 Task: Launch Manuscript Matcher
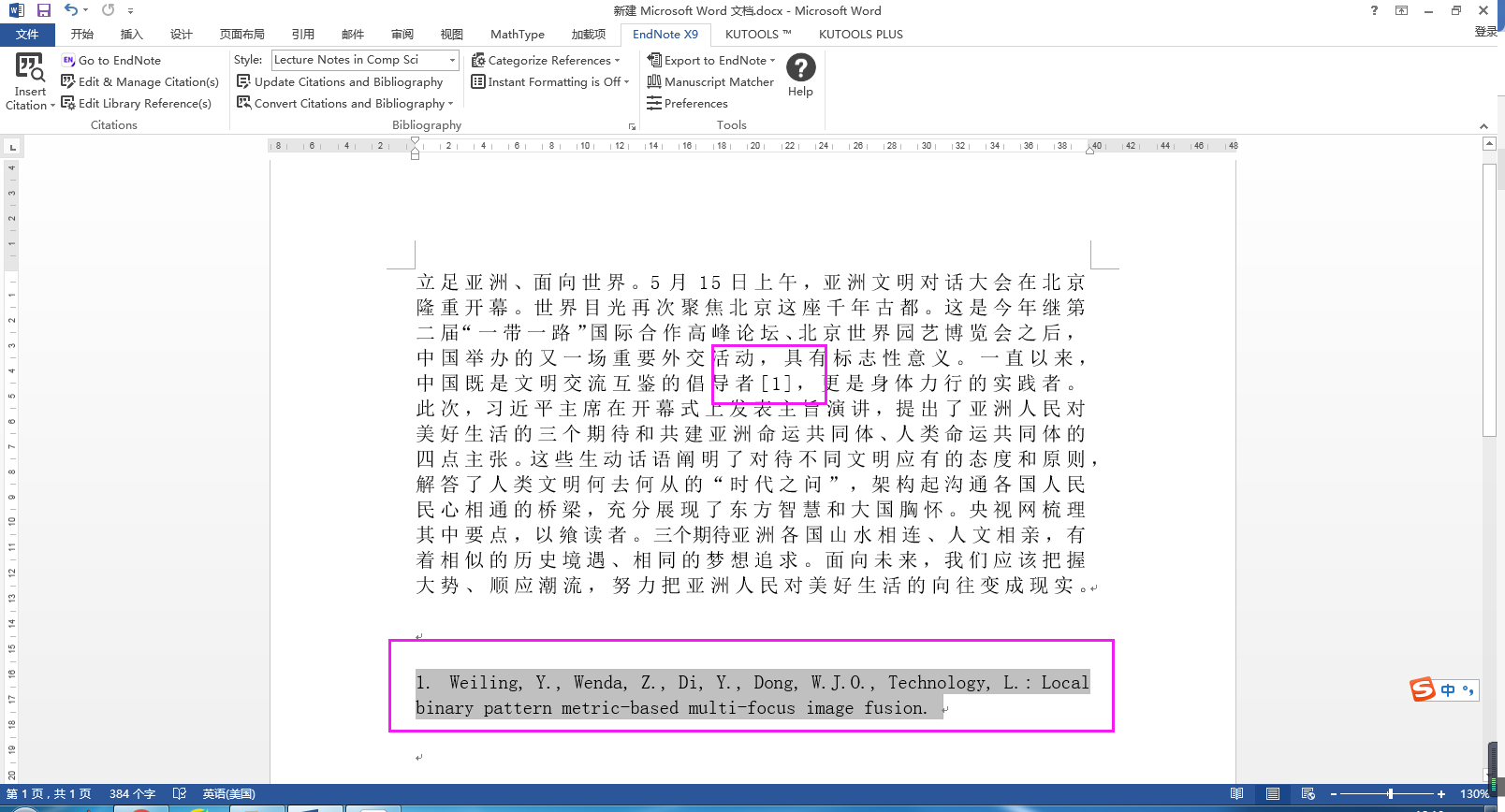tap(710, 81)
